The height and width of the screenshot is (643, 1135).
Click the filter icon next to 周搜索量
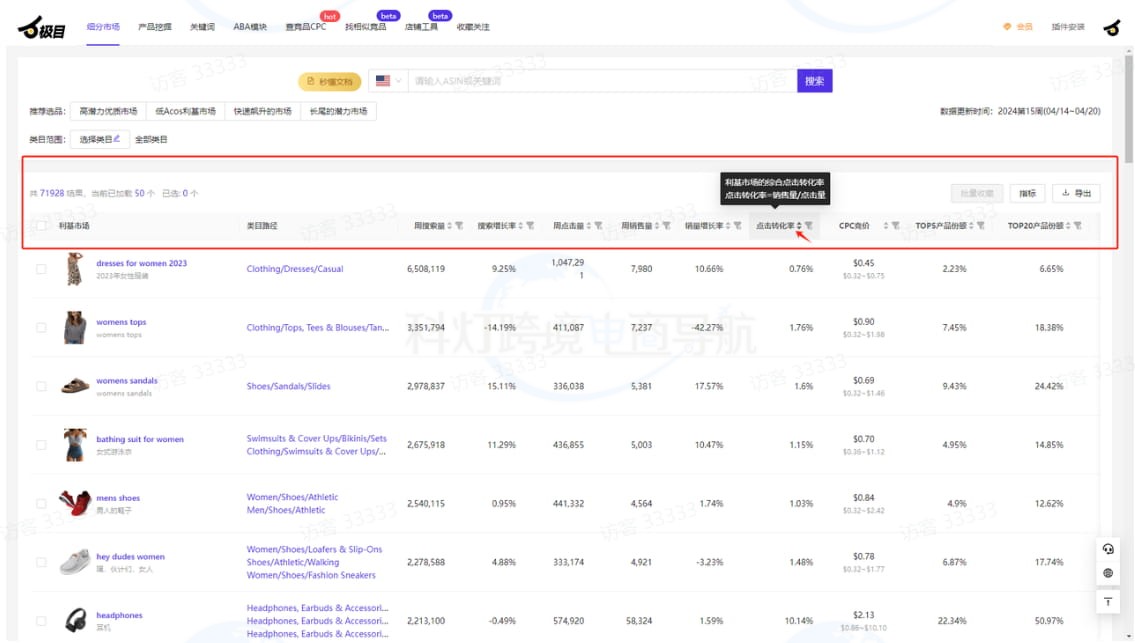coord(459,226)
